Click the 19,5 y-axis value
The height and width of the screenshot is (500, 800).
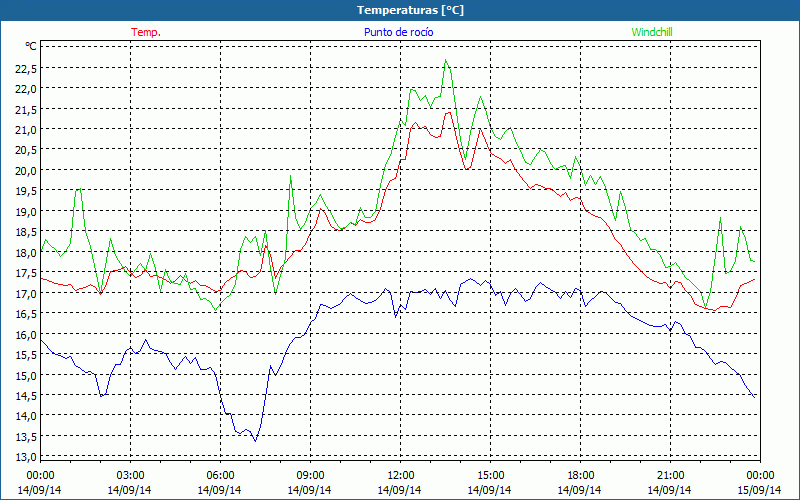[x=27, y=190]
